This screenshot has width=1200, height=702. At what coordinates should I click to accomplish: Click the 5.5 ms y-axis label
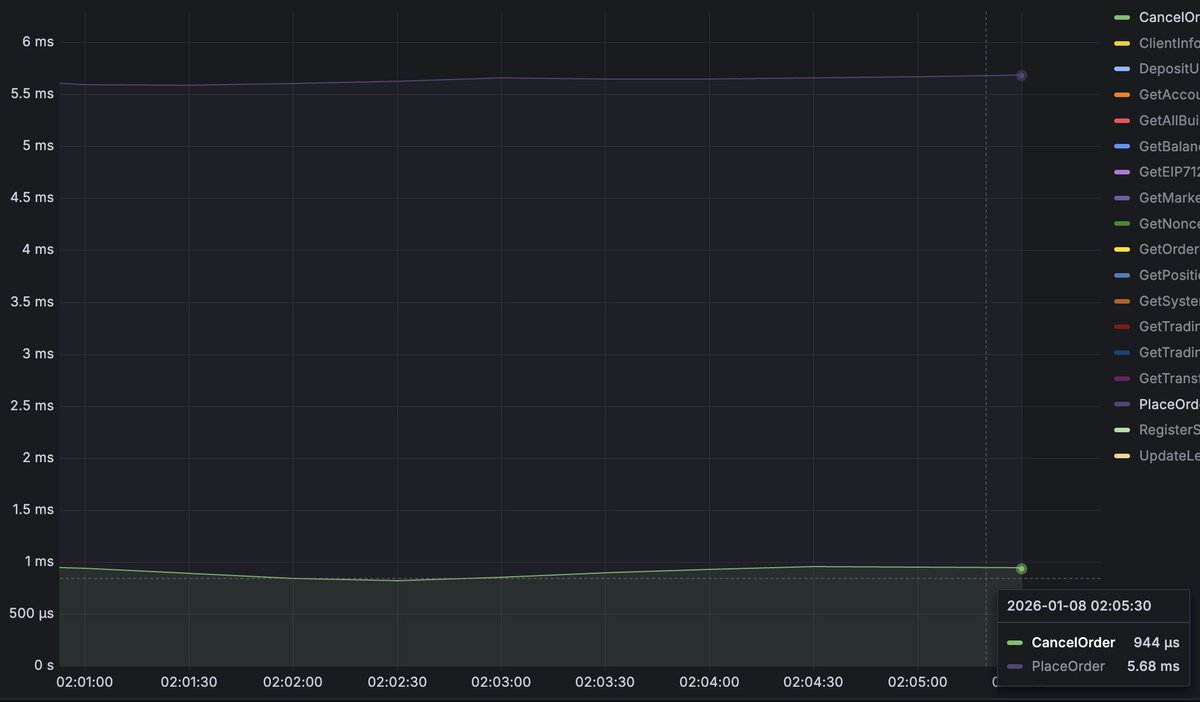pos(32,93)
